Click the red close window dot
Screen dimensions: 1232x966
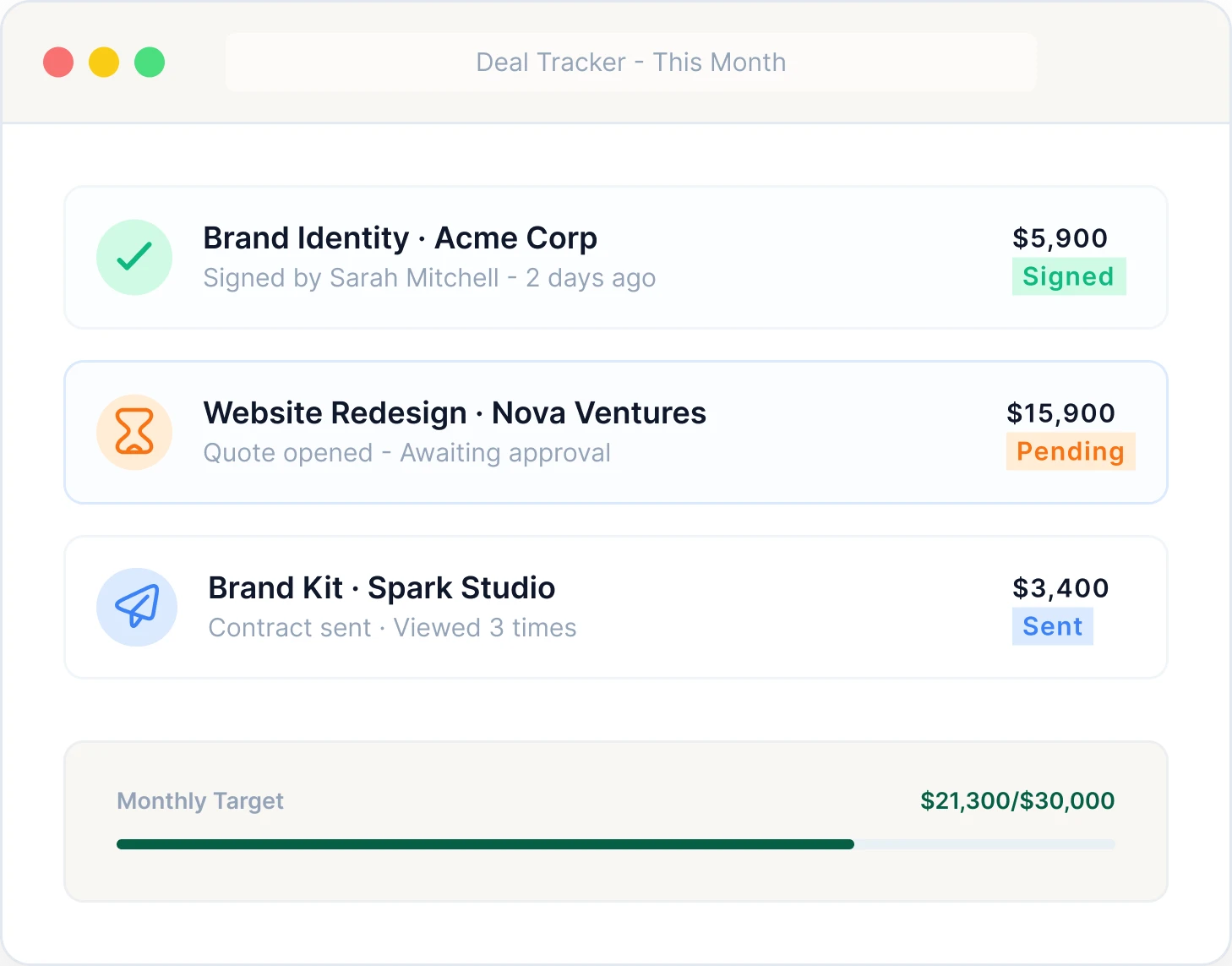58,63
